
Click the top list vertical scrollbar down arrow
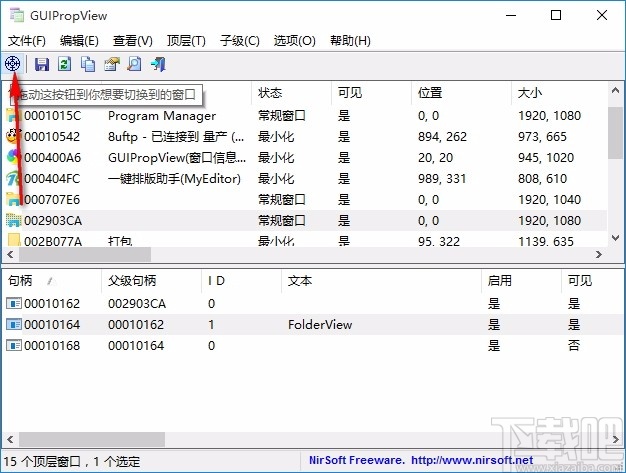[x=615, y=238]
